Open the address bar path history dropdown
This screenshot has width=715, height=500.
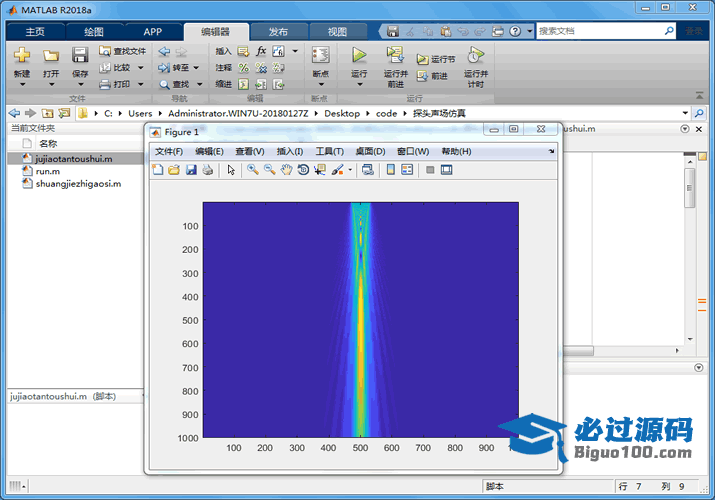pos(685,113)
